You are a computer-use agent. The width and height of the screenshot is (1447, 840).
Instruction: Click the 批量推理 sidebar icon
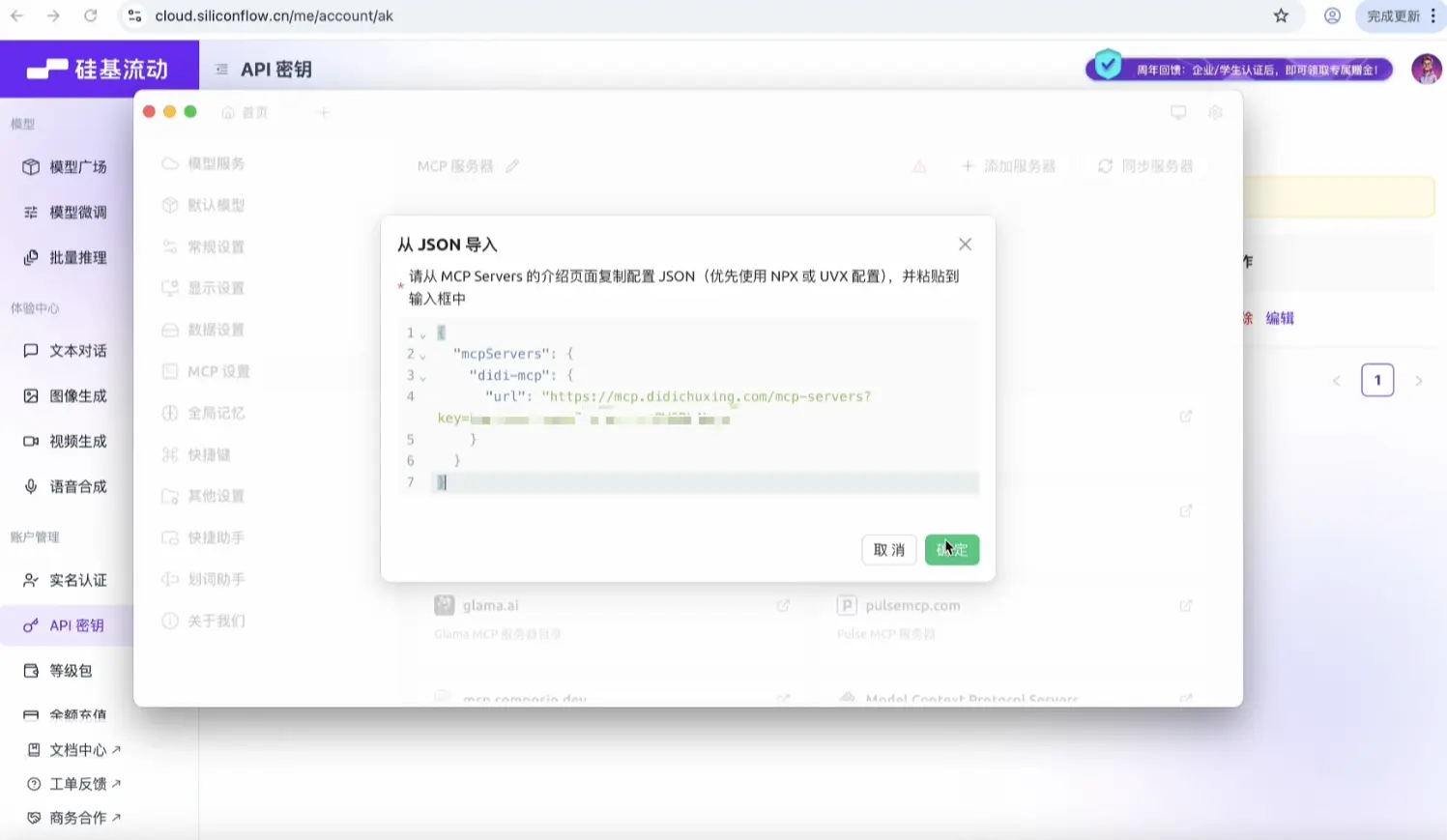(x=31, y=258)
